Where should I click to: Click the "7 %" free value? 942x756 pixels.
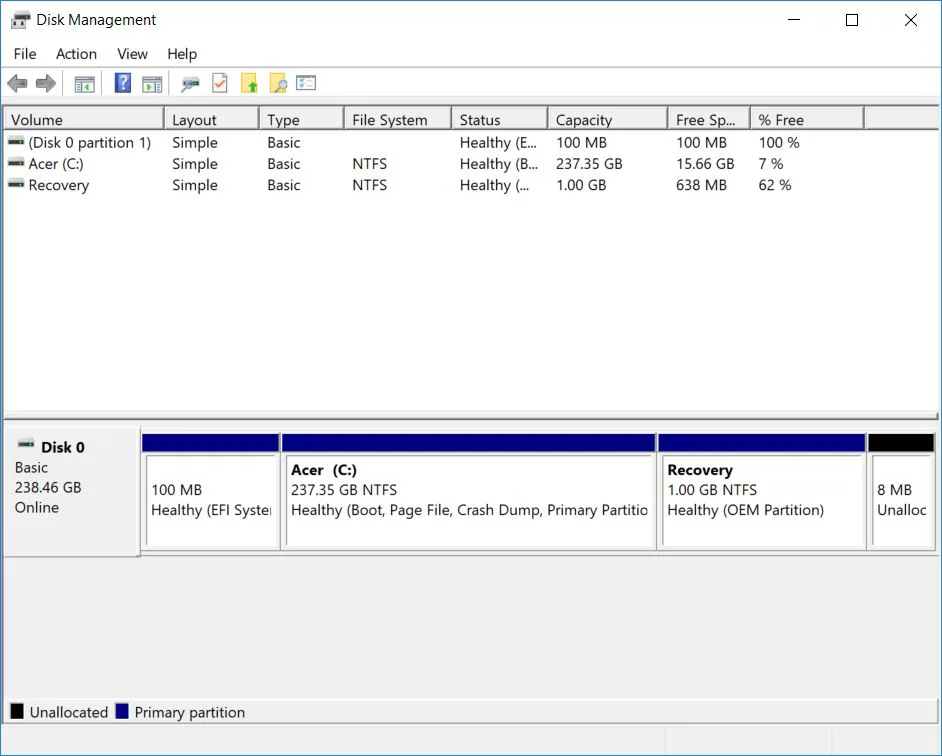coord(771,164)
